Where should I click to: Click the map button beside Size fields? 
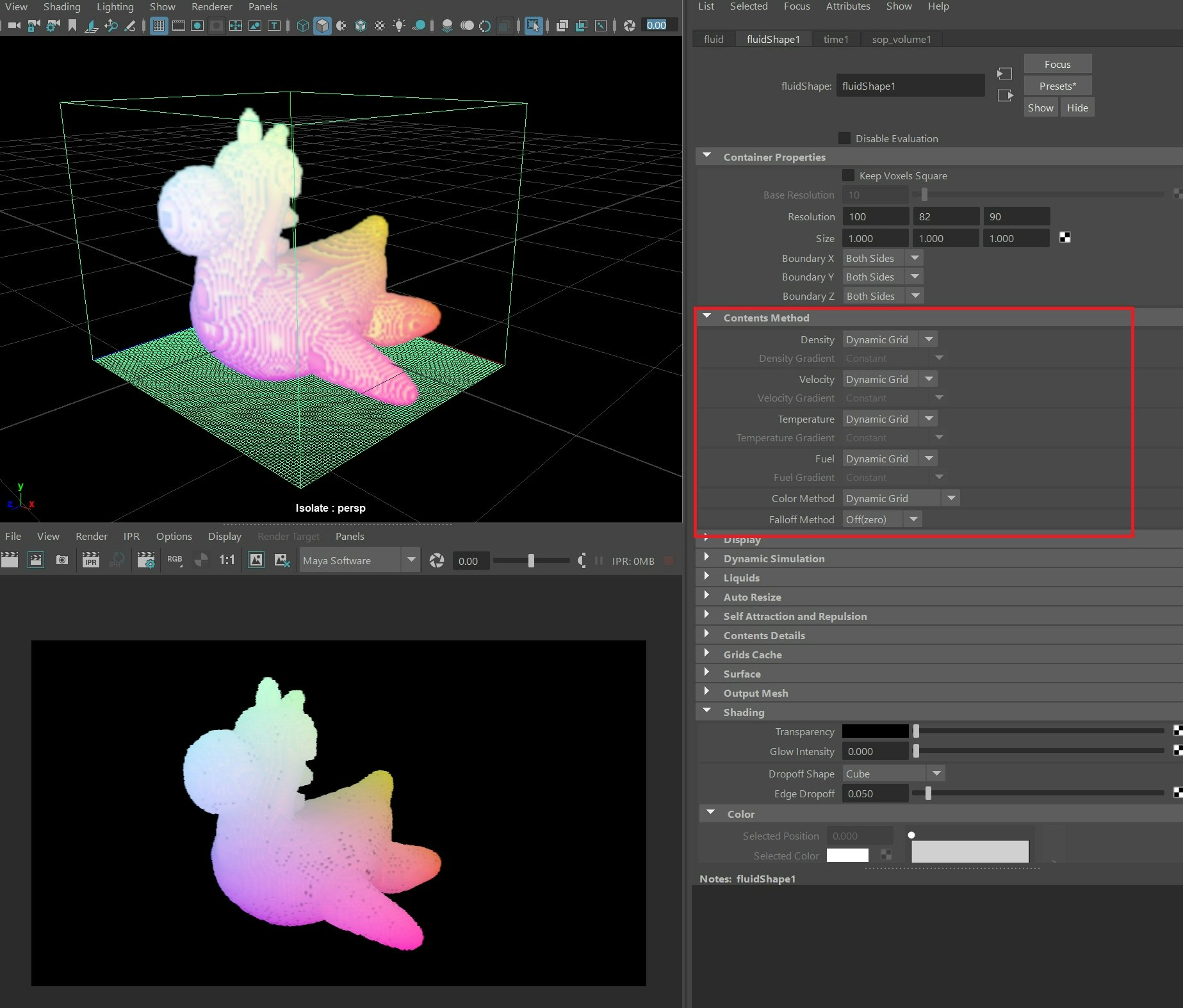click(1065, 238)
